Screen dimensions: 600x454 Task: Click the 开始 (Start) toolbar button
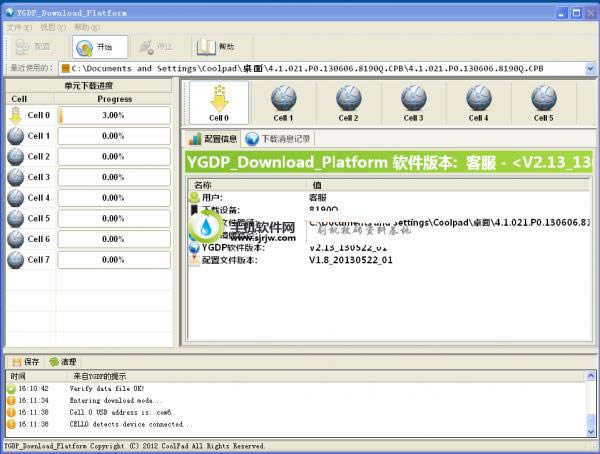tap(99, 46)
